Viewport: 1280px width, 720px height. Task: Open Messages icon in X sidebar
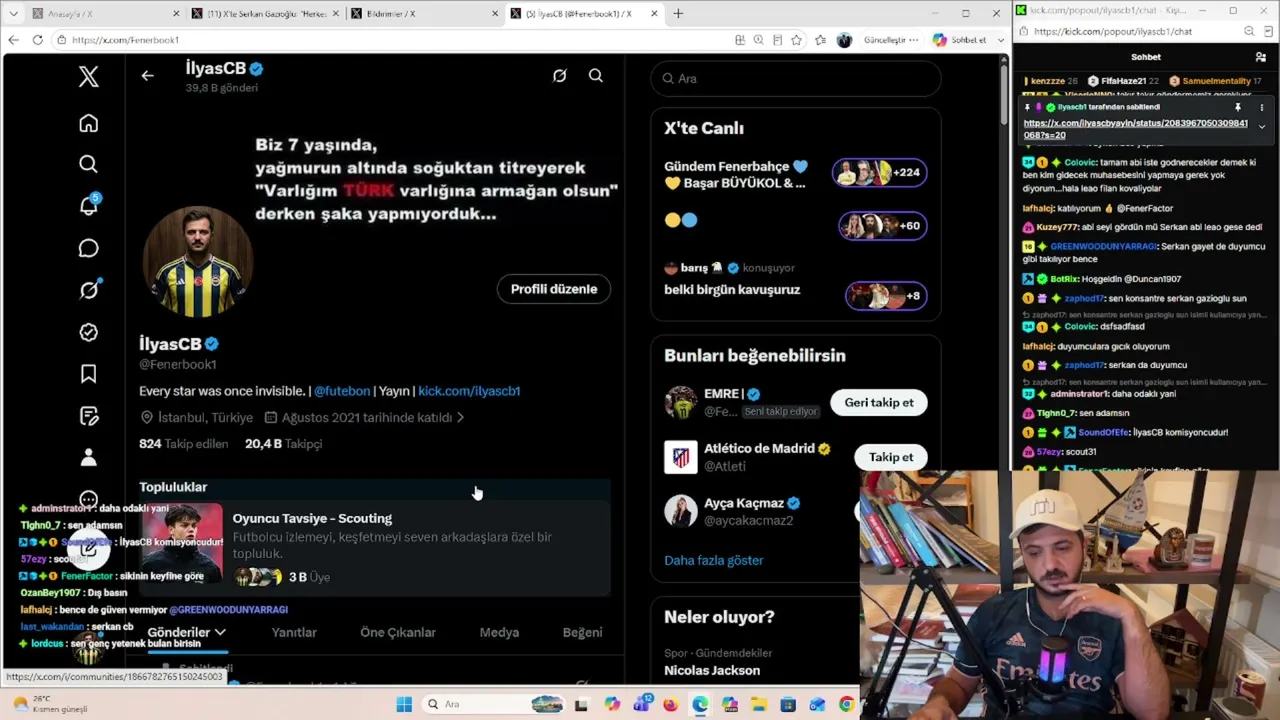[89, 248]
